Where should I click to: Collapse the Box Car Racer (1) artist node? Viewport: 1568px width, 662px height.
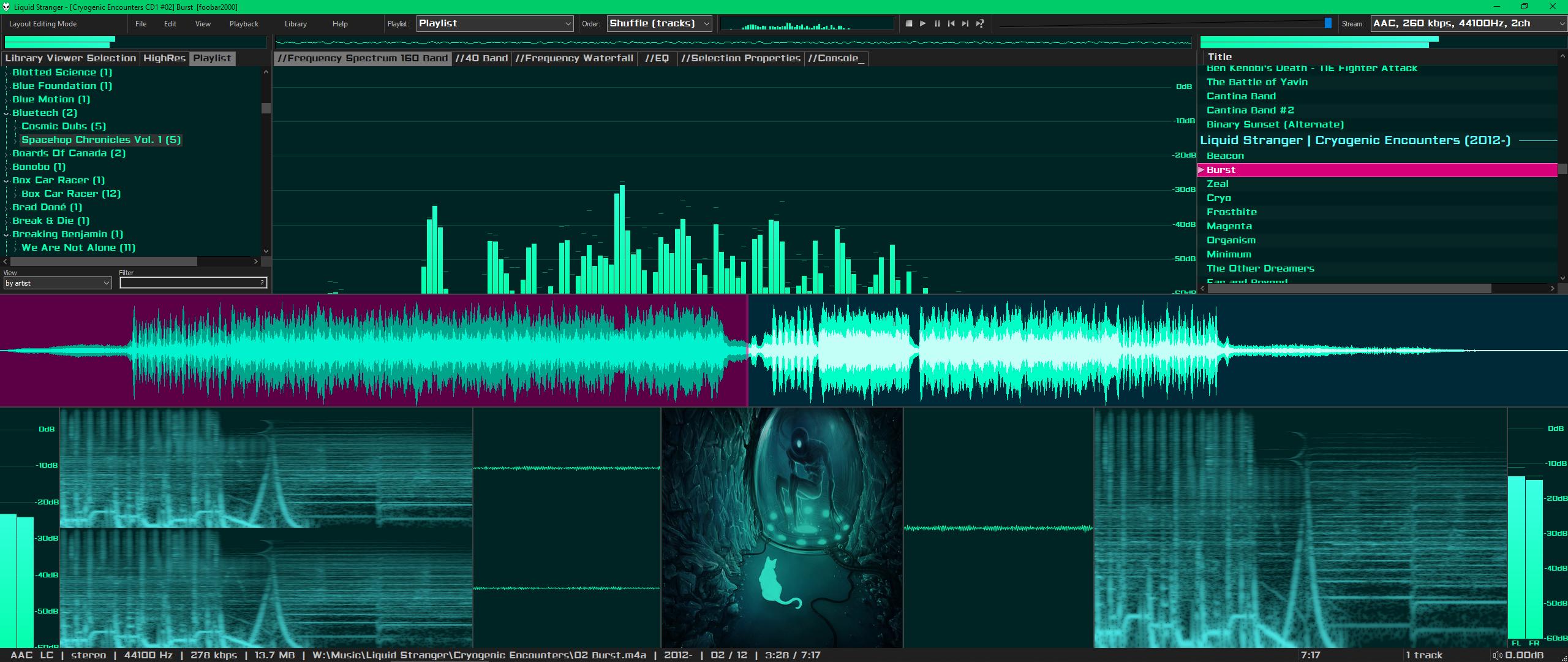[x=7, y=181]
